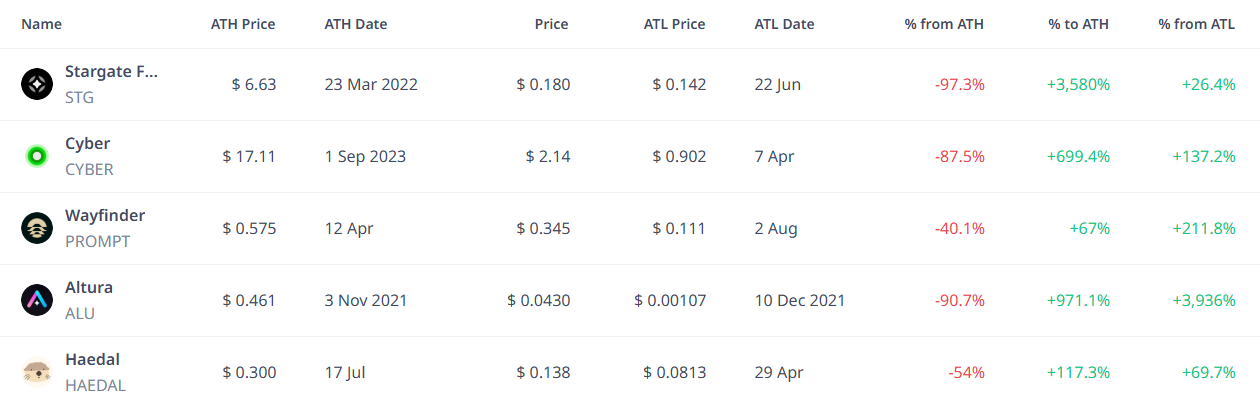1260x408 pixels.
Task: Sort by current Price column header
Action: (x=551, y=24)
